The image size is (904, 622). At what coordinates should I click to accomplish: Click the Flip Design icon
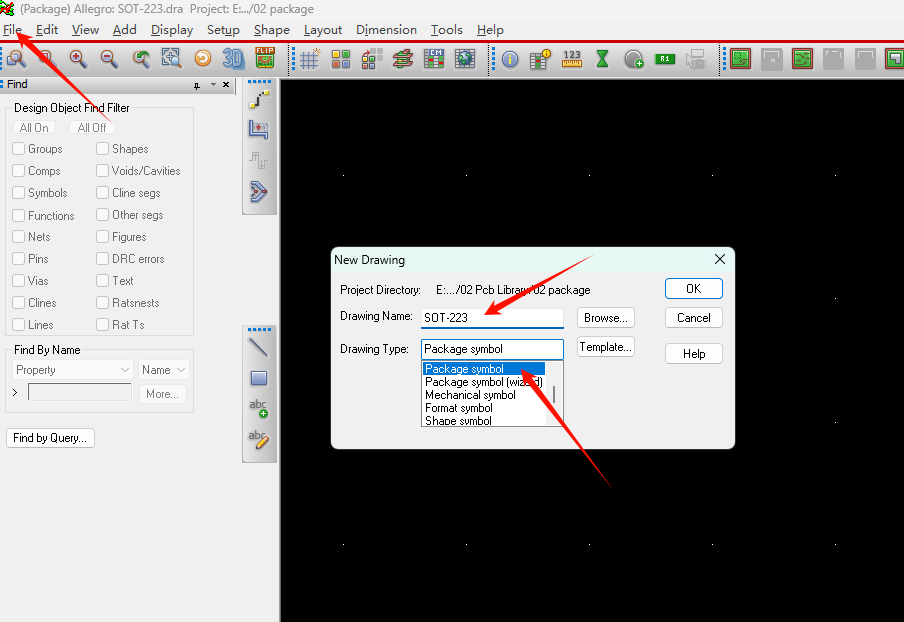(x=265, y=58)
